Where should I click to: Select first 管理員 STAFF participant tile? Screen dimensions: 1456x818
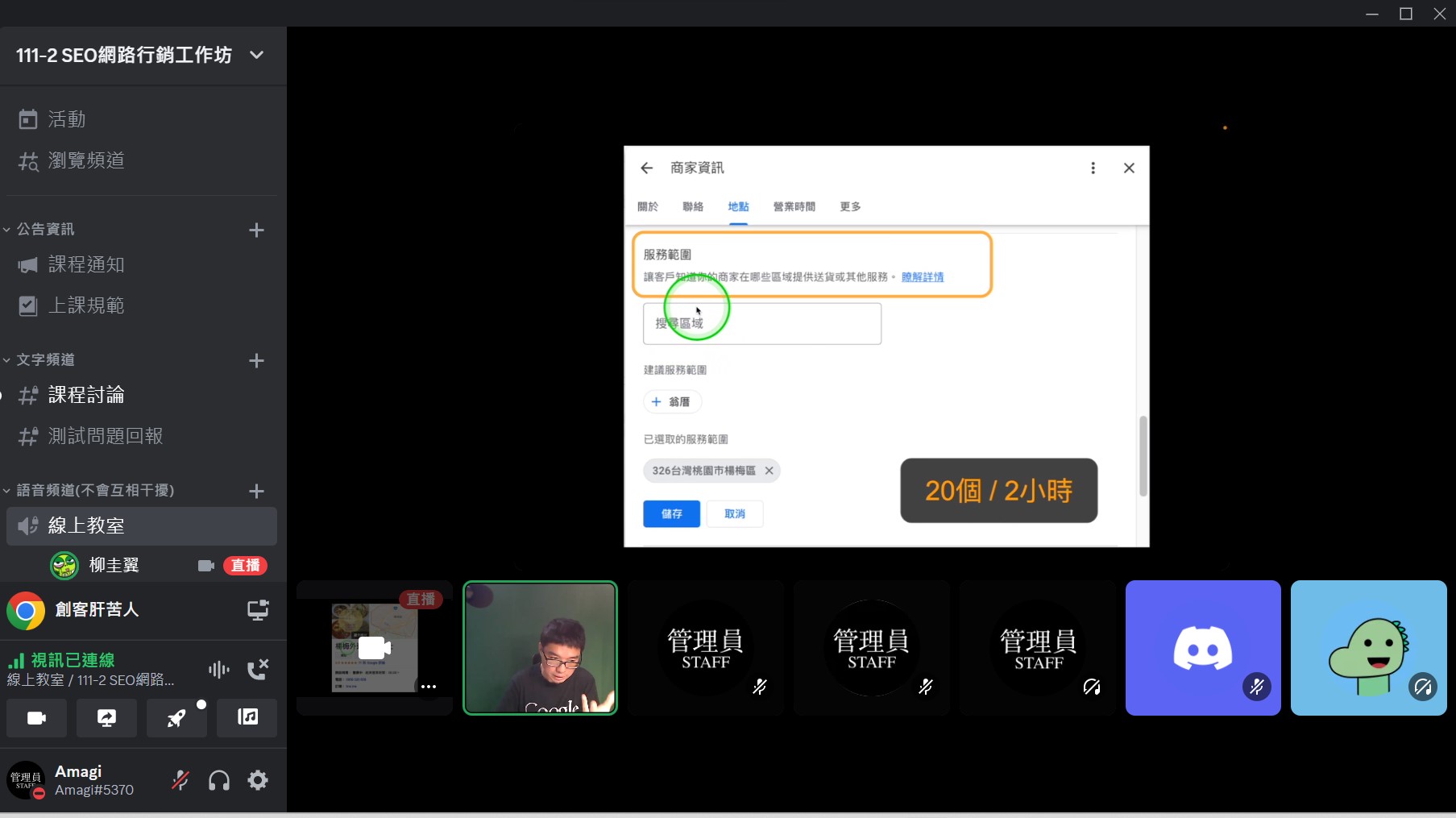click(706, 648)
